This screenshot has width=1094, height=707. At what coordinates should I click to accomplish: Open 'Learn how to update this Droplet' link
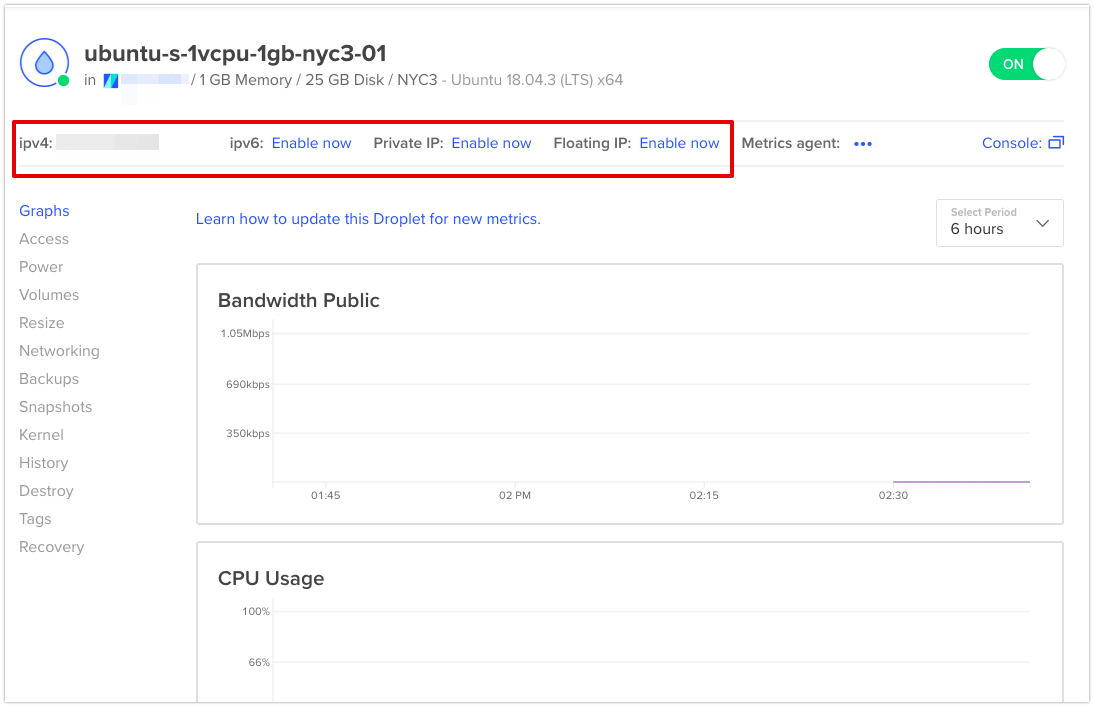coord(368,219)
